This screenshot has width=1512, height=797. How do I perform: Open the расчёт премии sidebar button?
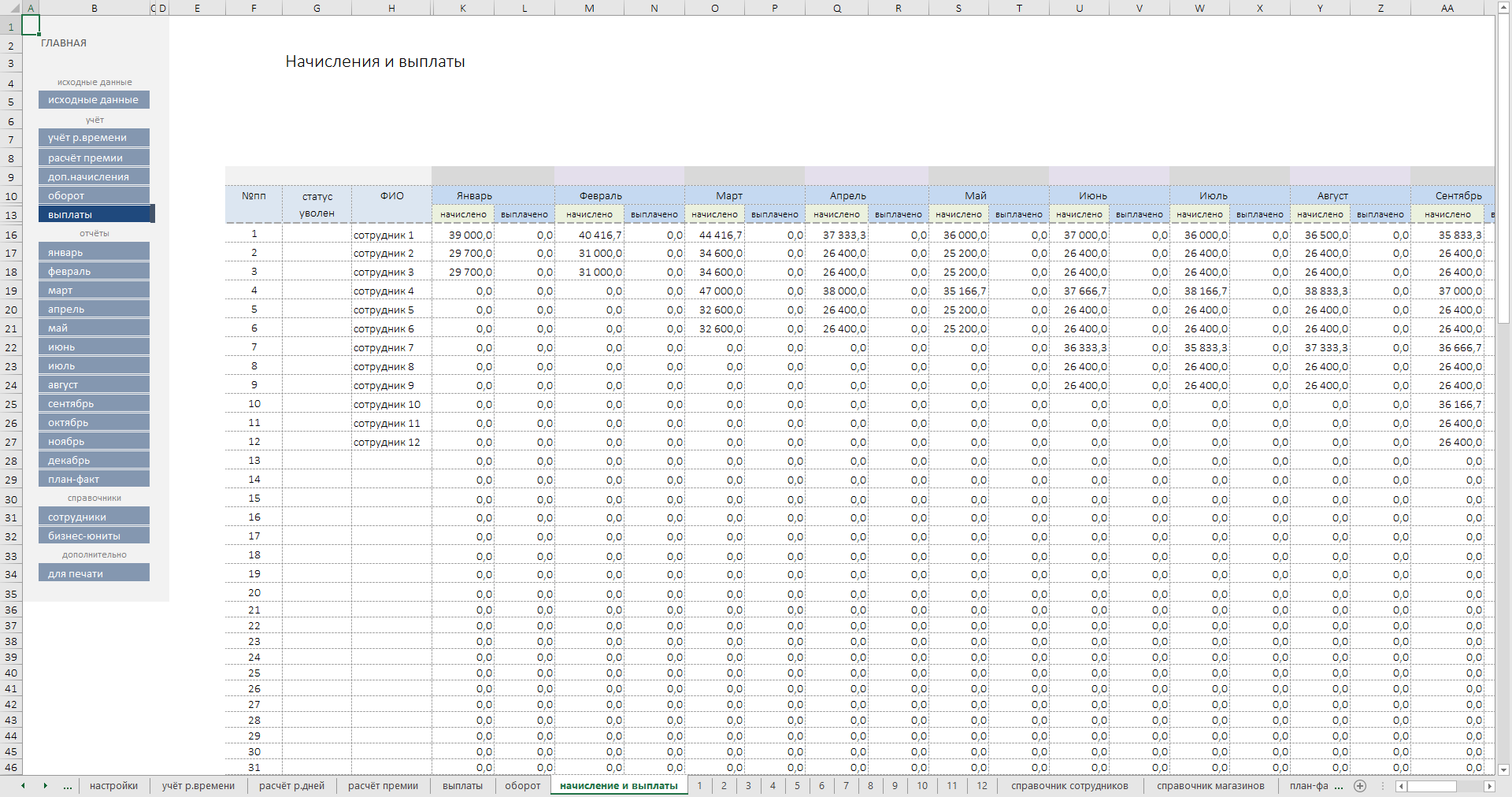[x=94, y=158]
